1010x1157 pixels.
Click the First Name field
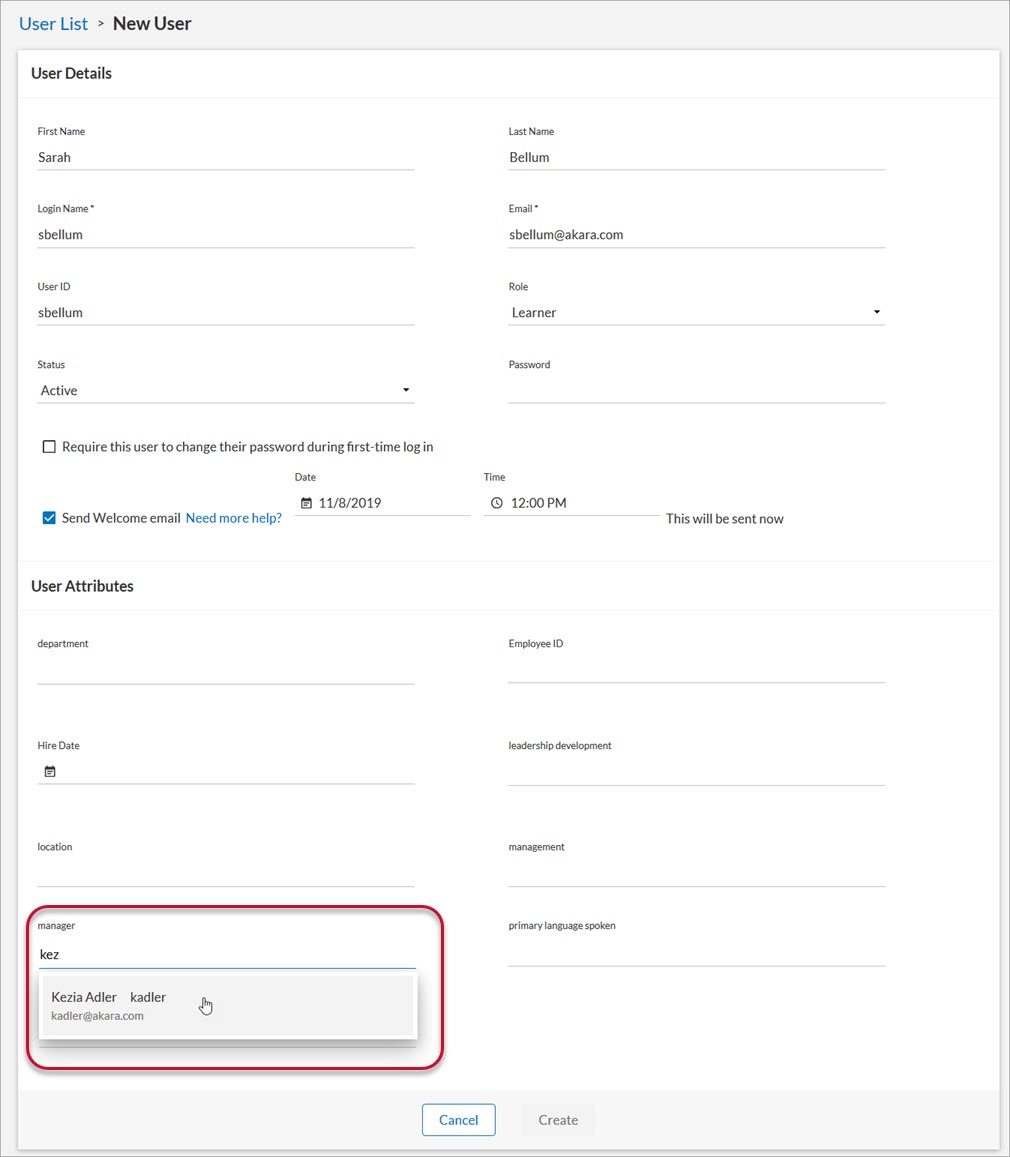[225, 157]
